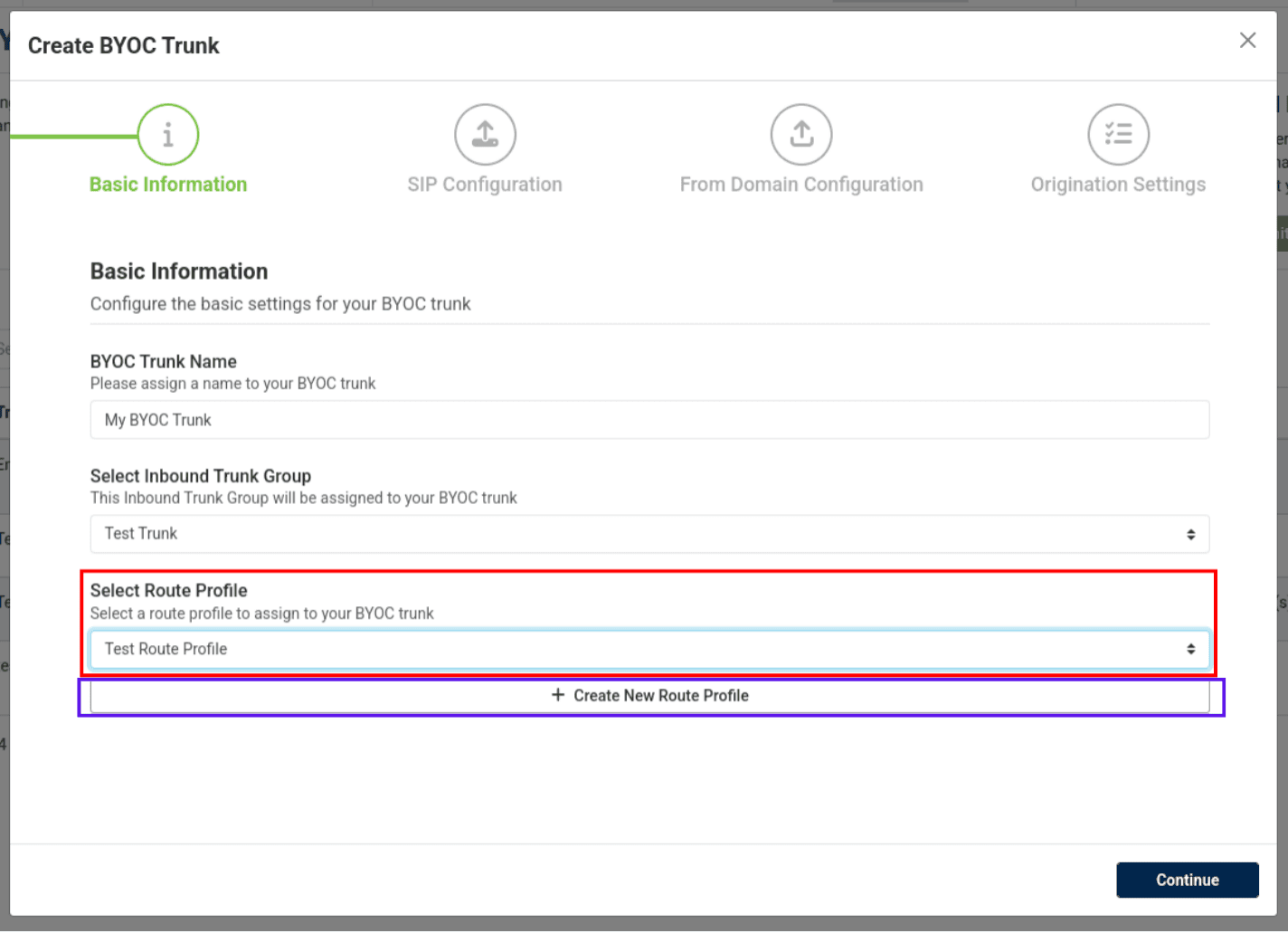Click the Basic Information step circle icon
This screenshot has height=933, width=1288.
point(168,135)
